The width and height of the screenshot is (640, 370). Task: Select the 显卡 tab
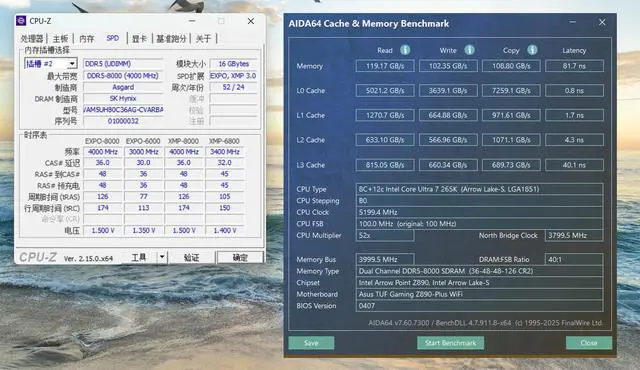click(x=139, y=39)
